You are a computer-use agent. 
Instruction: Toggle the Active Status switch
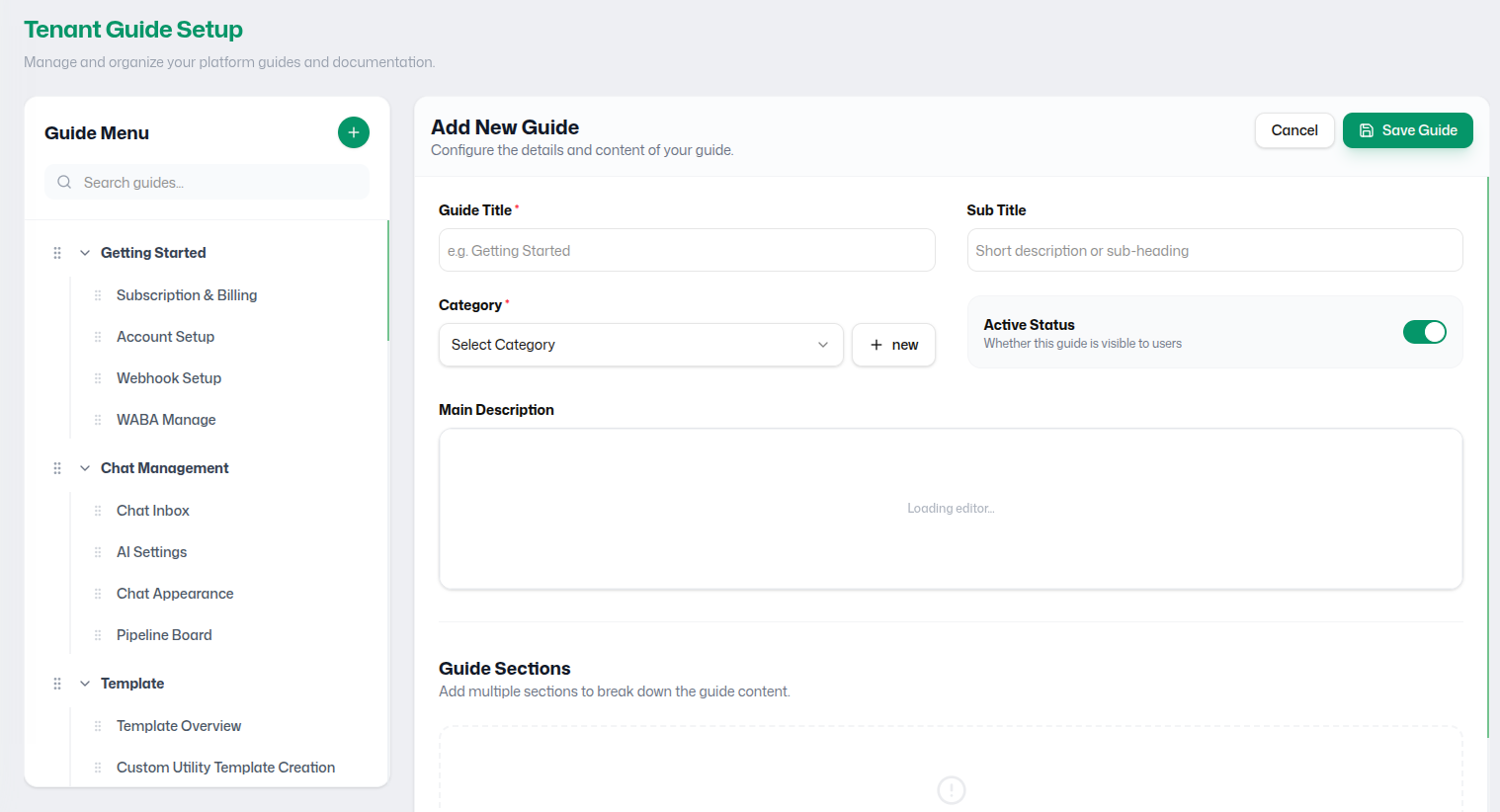pos(1424,332)
